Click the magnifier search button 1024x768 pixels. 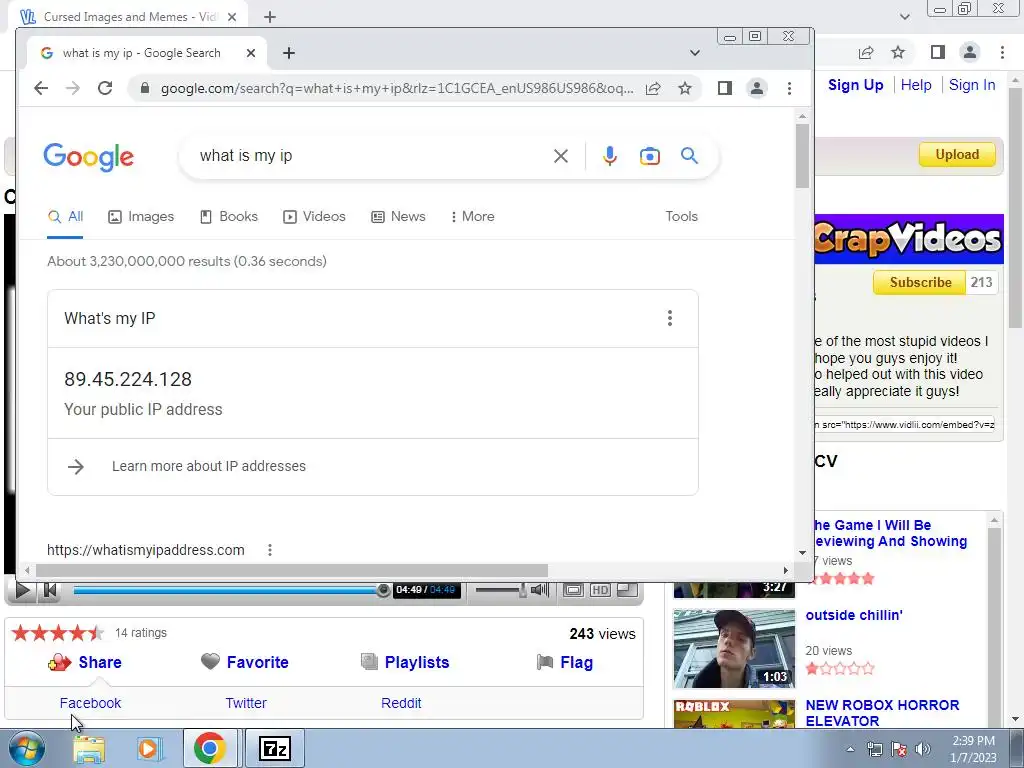(x=690, y=155)
